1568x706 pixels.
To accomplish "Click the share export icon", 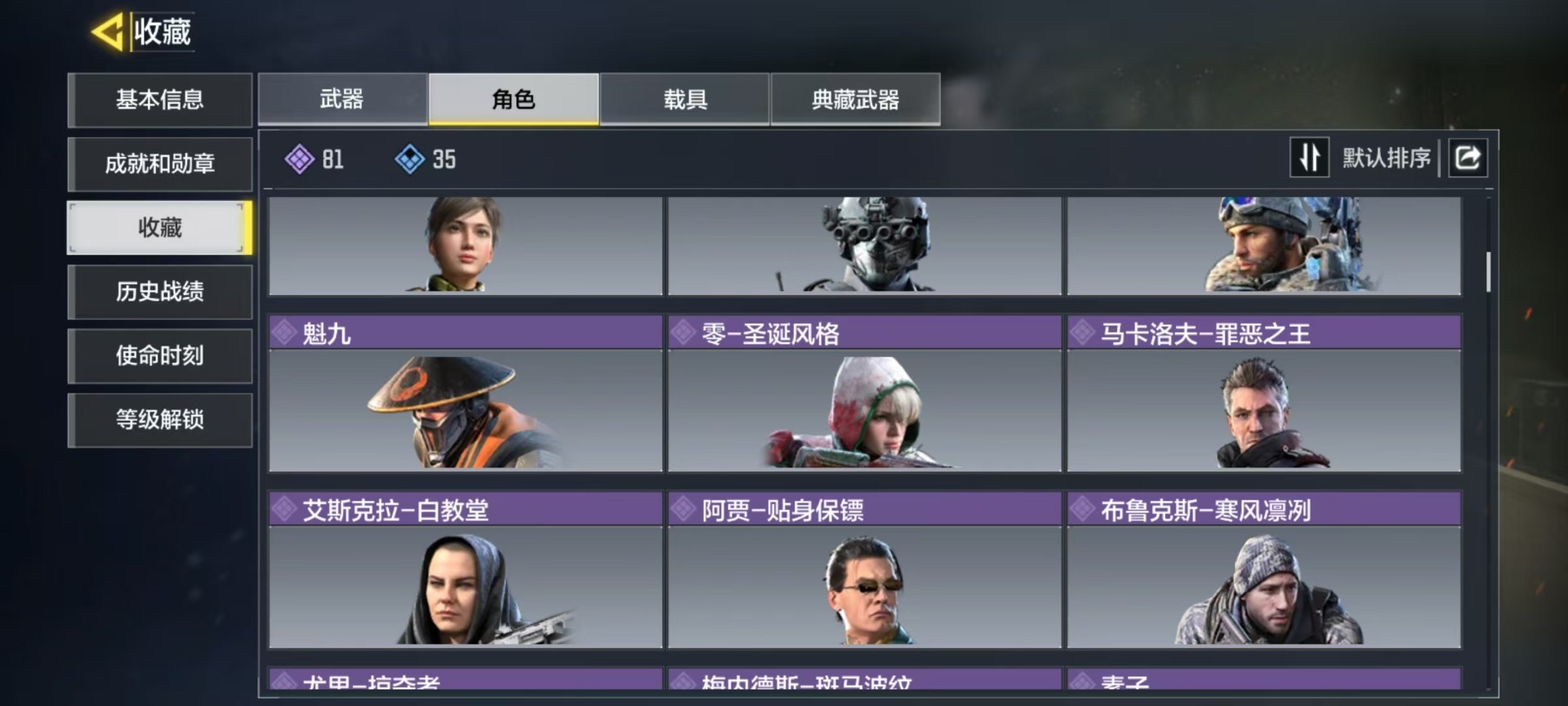I will 1468,157.
